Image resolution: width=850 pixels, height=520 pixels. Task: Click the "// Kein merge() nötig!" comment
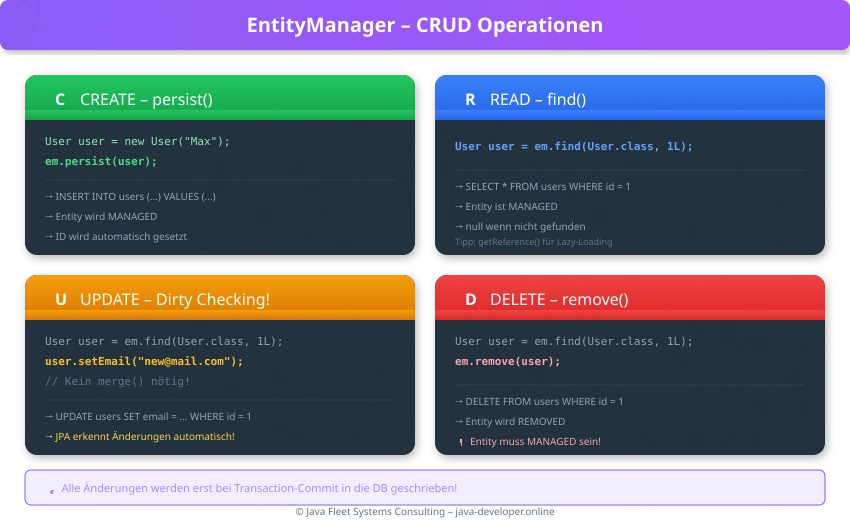click(117, 381)
